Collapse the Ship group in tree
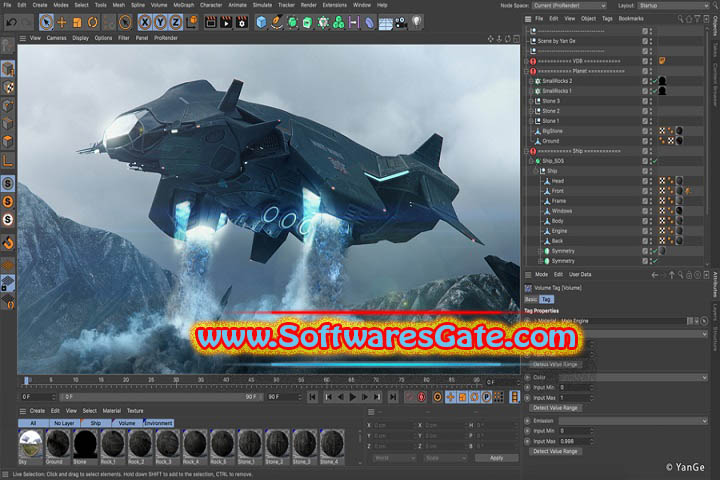The width and height of the screenshot is (720, 480). click(535, 171)
